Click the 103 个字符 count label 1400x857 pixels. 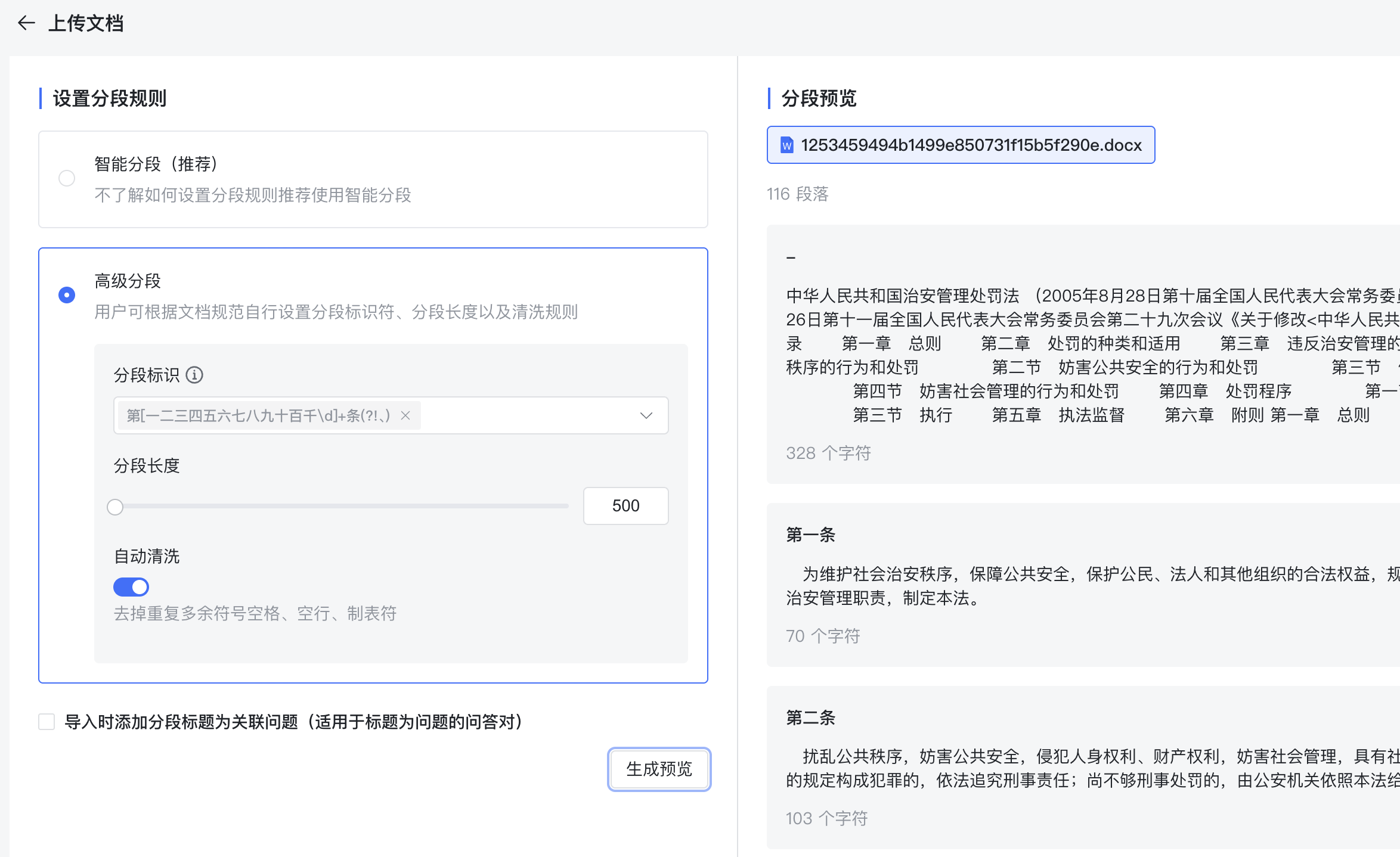pyautogui.click(x=826, y=818)
